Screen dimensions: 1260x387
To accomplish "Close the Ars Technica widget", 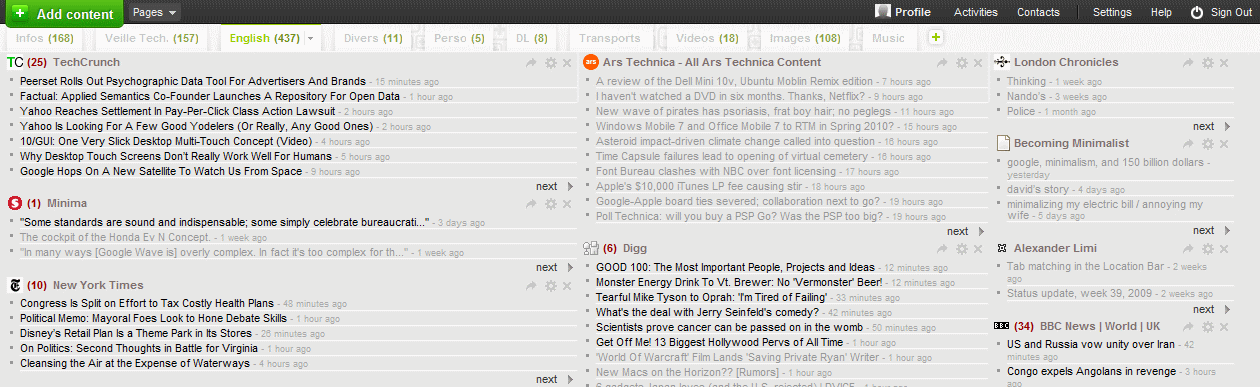I will [978, 63].
